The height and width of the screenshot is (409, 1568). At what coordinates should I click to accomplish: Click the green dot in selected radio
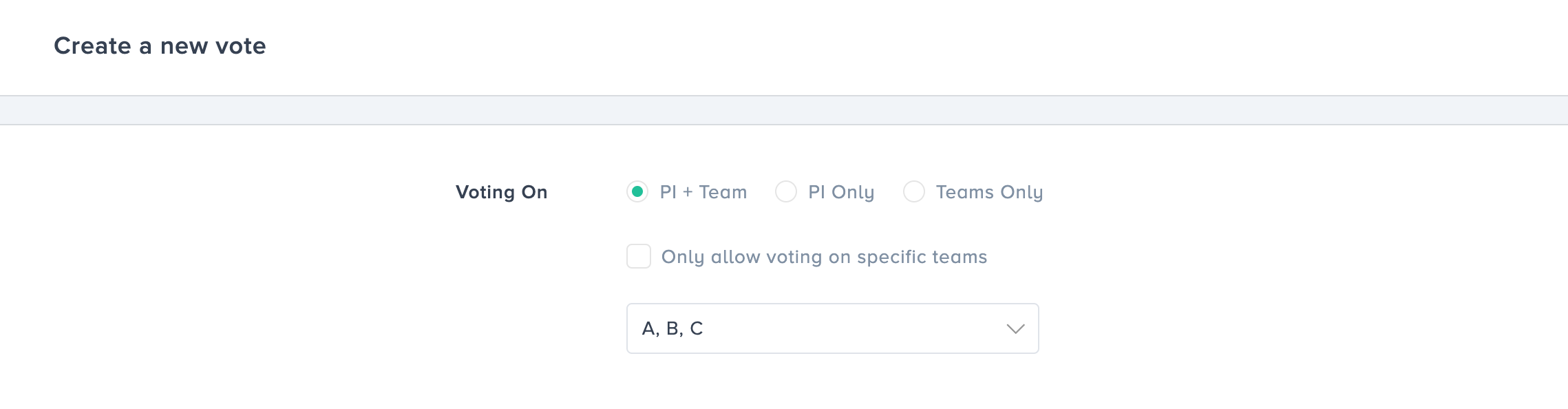[637, 191]
